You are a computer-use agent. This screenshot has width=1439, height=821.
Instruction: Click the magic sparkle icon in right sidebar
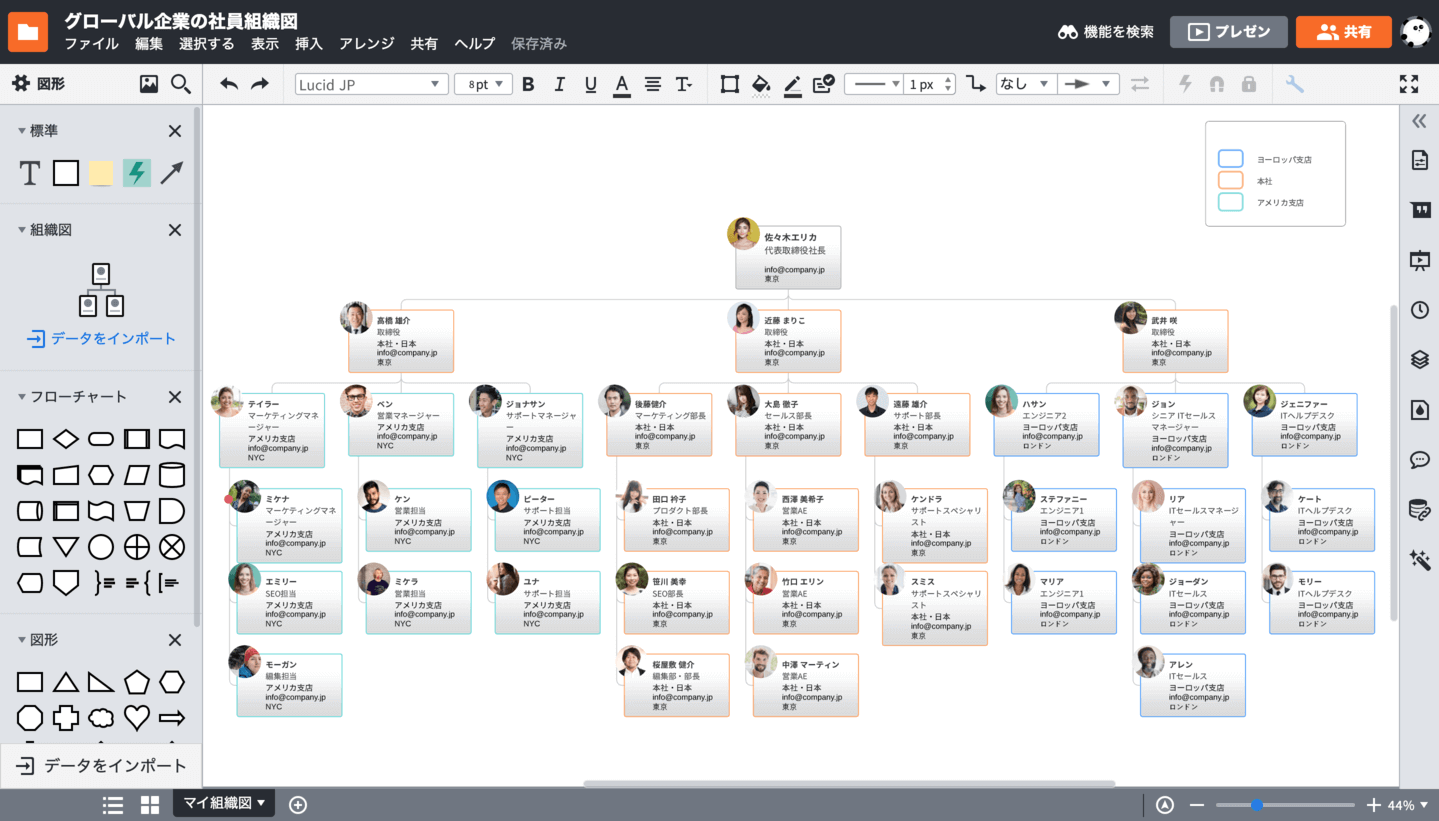pos(1419,560)
